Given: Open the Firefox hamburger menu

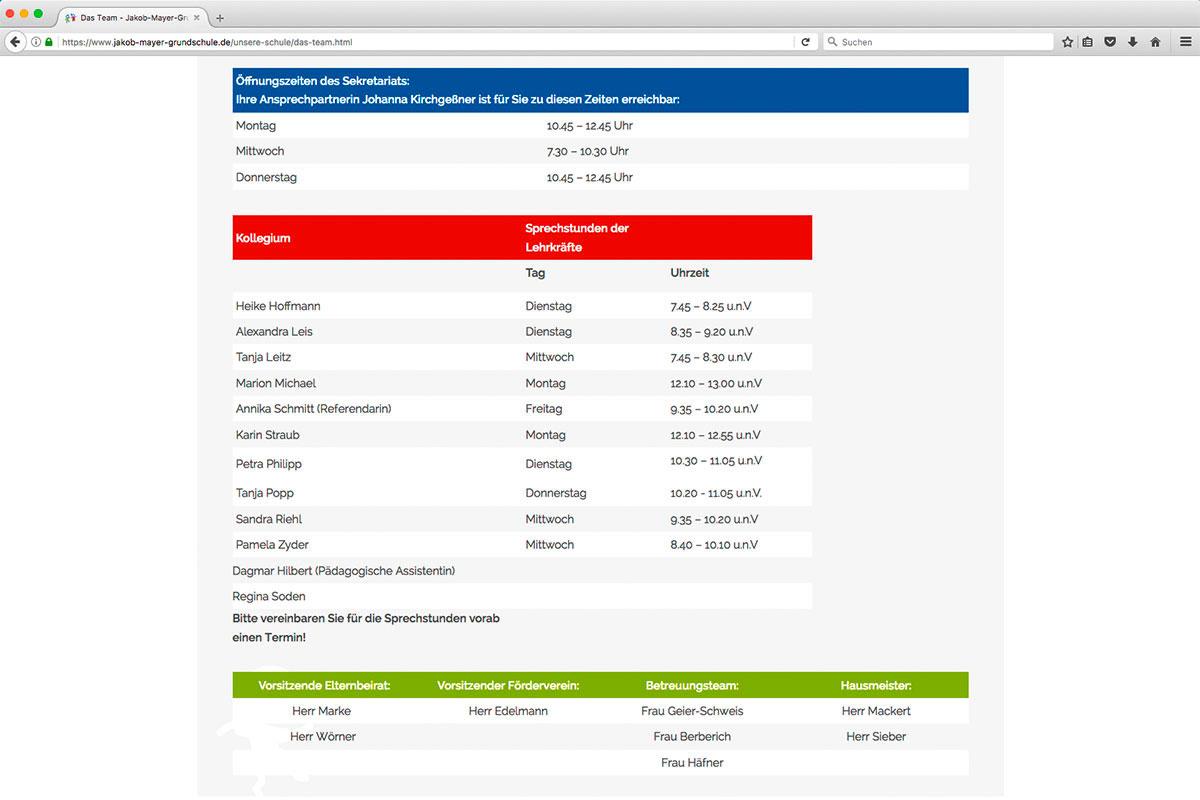Looking at the screenshot, I should [1185, 42].
